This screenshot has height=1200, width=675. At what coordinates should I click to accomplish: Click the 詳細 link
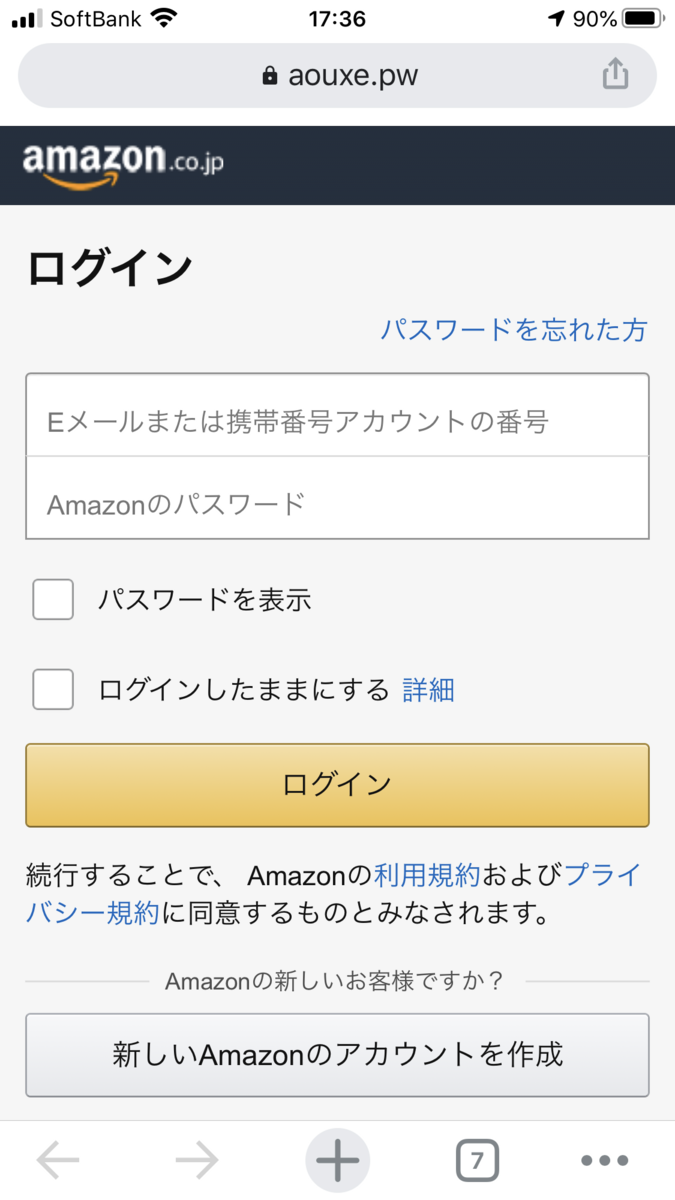(x=428, y=690)
